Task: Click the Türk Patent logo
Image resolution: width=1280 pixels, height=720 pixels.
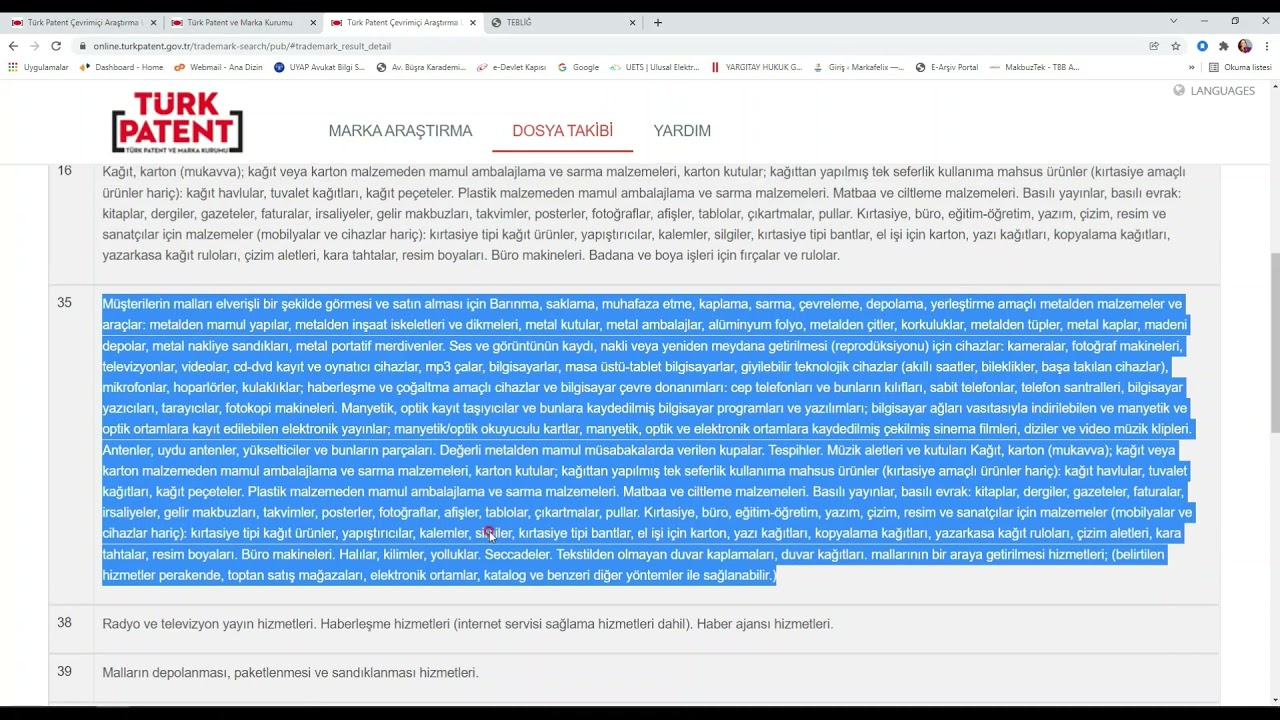Action: (177, 123)
